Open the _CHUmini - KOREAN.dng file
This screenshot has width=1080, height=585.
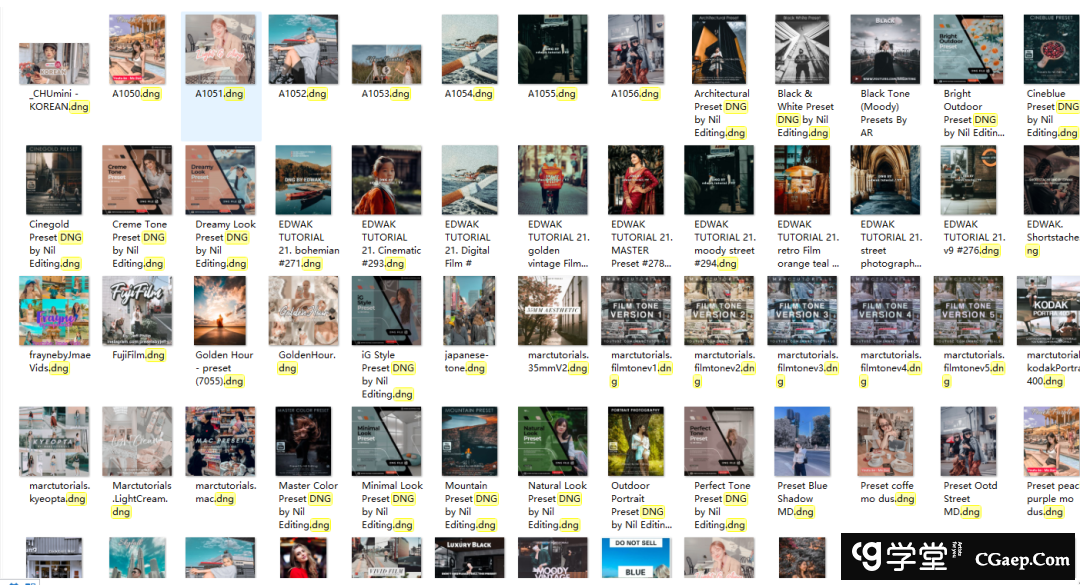pyautogui.click(x=54, y=64)
